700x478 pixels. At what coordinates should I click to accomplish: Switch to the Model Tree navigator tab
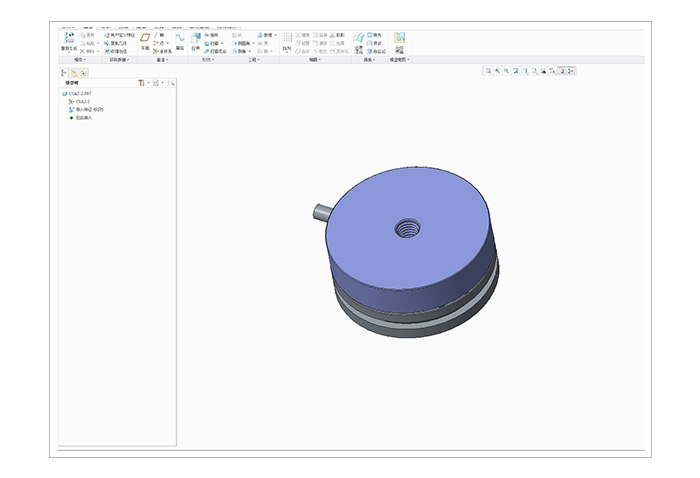[65, 72]
